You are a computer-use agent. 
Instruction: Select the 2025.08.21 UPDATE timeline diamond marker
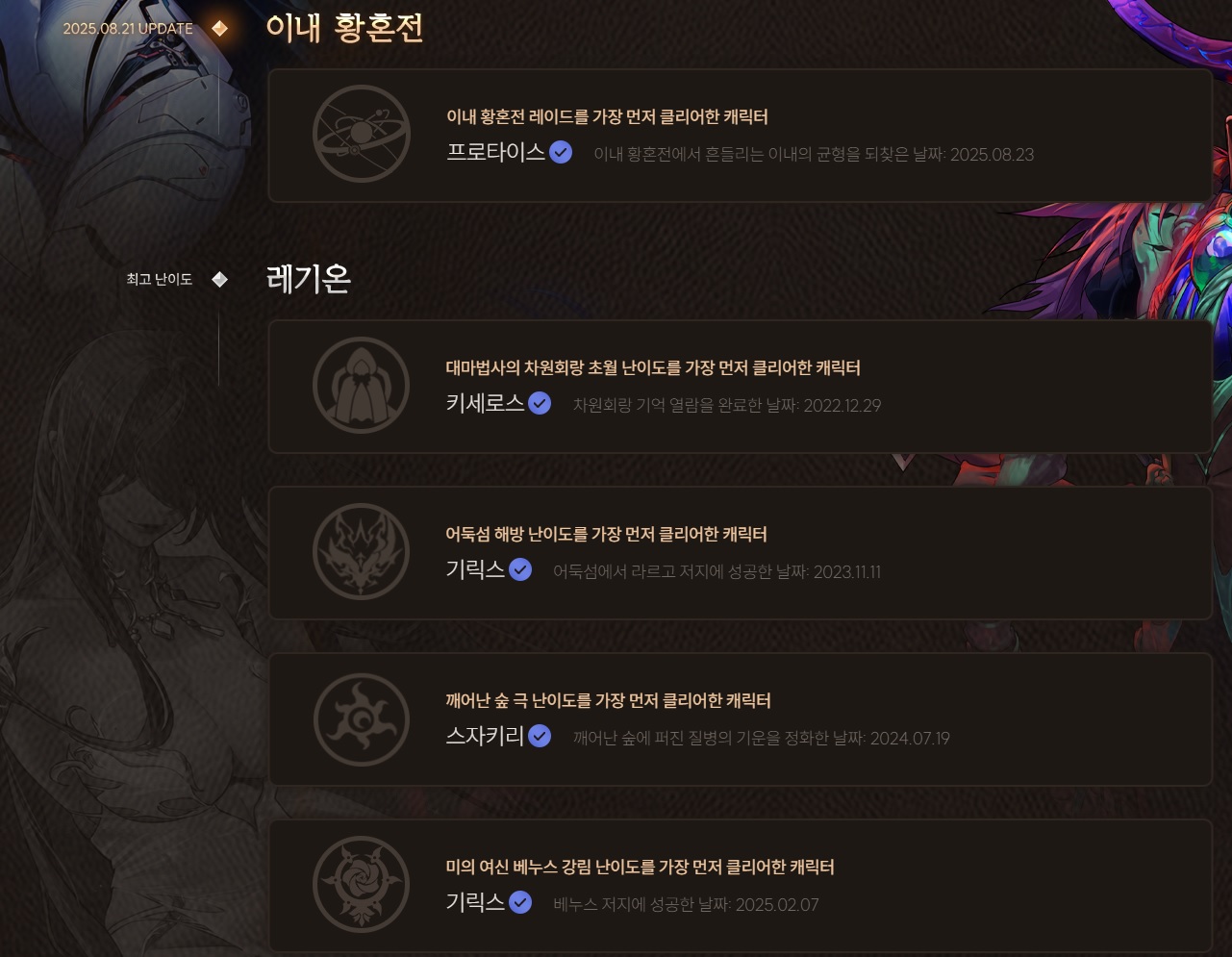coord(220,28)
